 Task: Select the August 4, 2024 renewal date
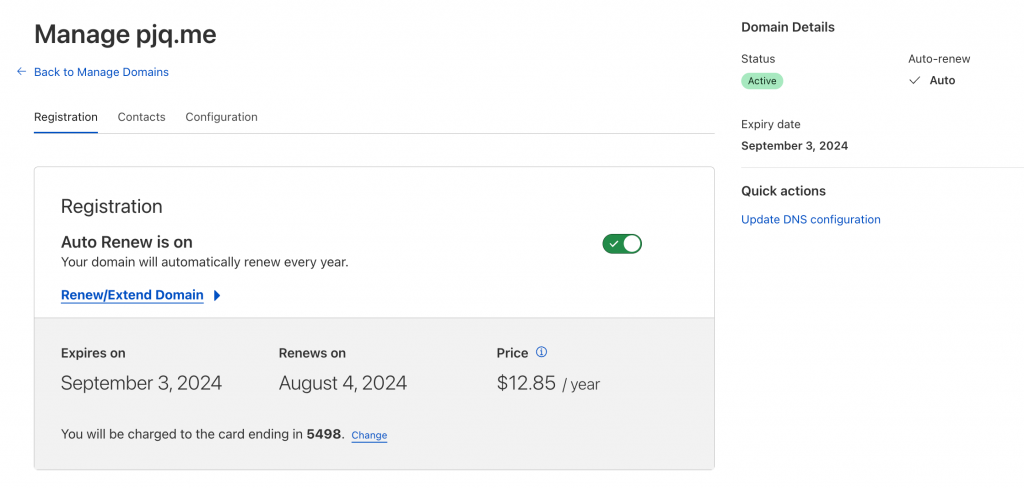pos(342,383)
